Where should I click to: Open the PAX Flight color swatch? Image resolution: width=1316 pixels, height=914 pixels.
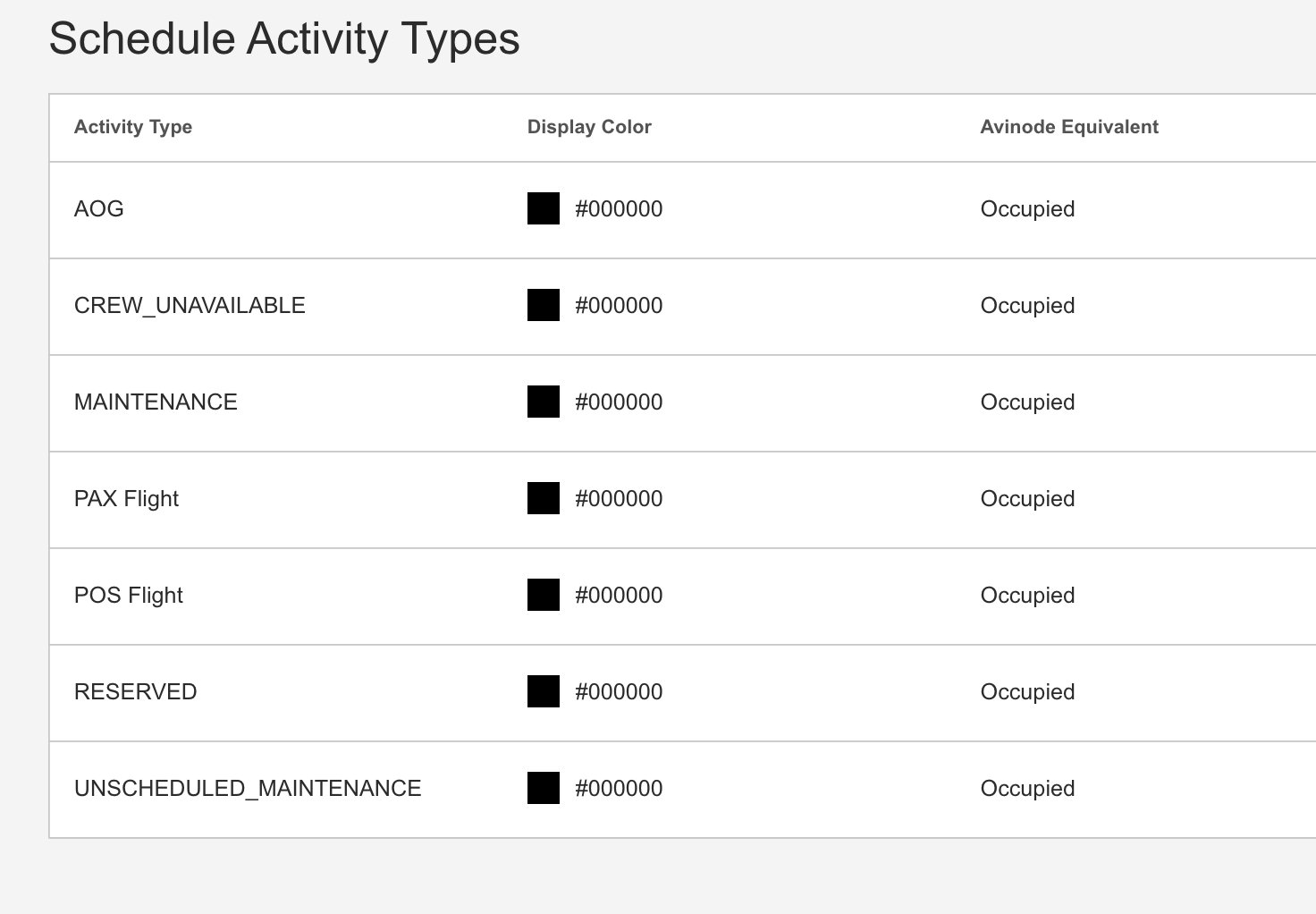click(544, 498)
